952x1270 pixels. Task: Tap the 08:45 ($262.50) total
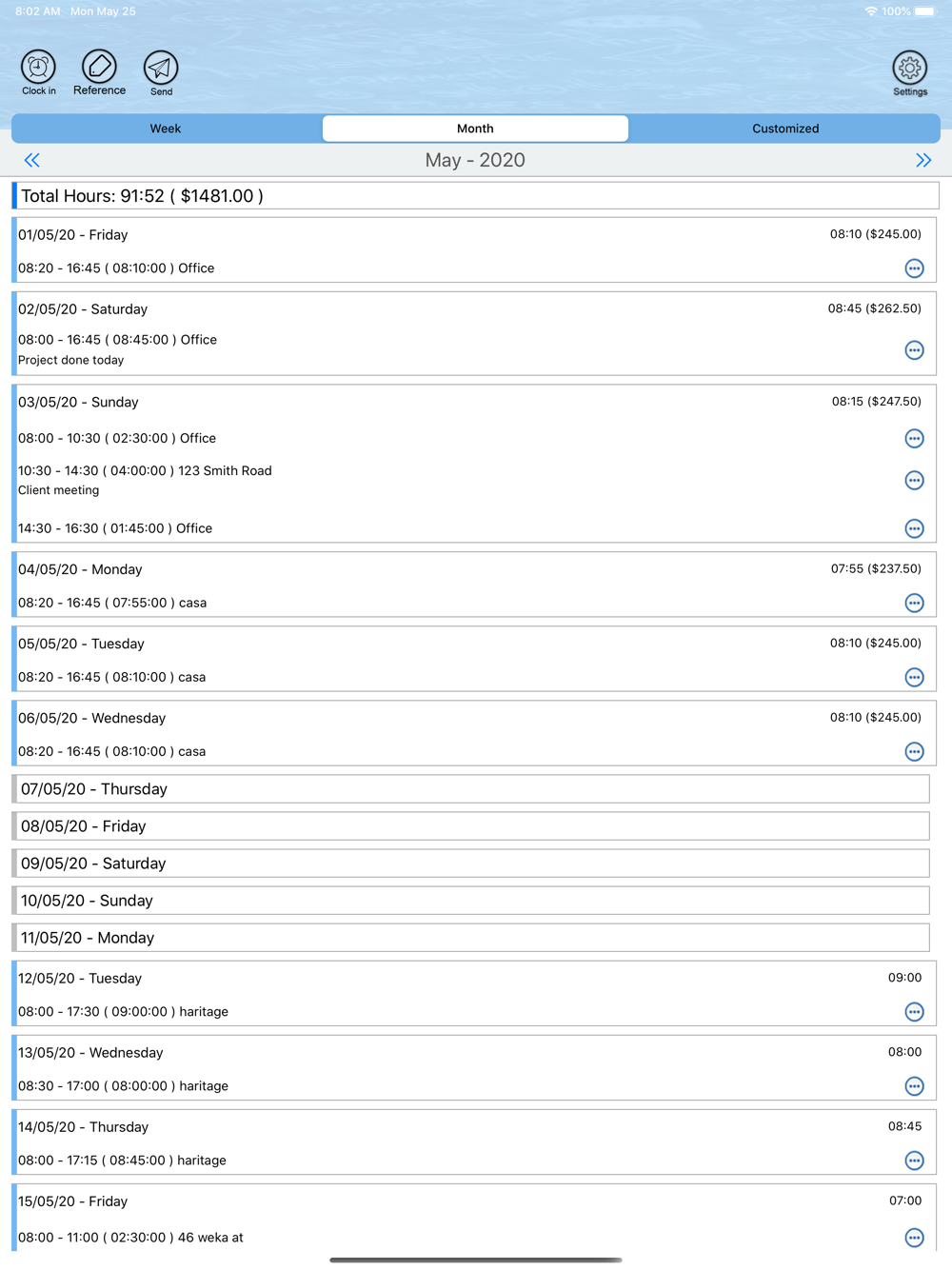point(875,308)
